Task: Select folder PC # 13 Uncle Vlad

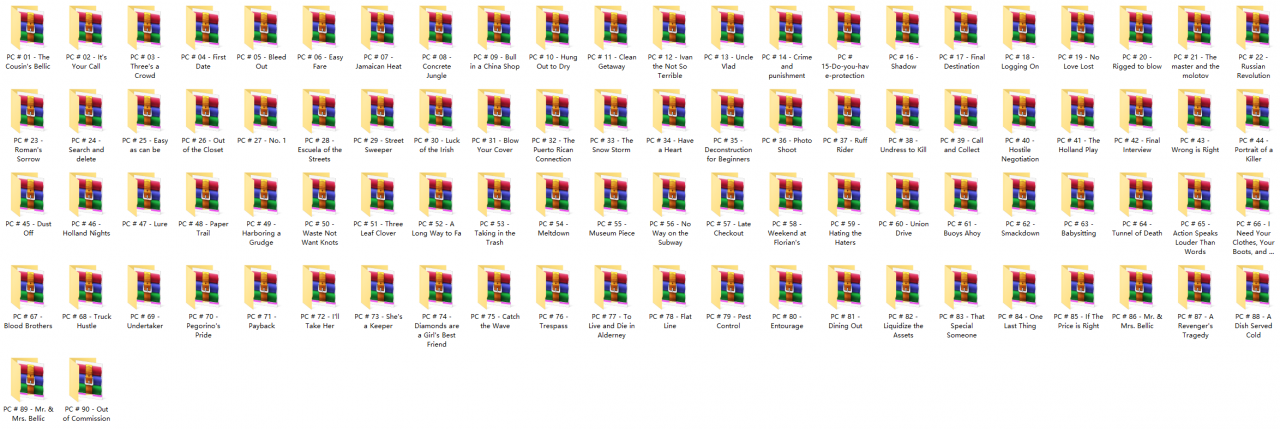Action: [x=729, y=27]
